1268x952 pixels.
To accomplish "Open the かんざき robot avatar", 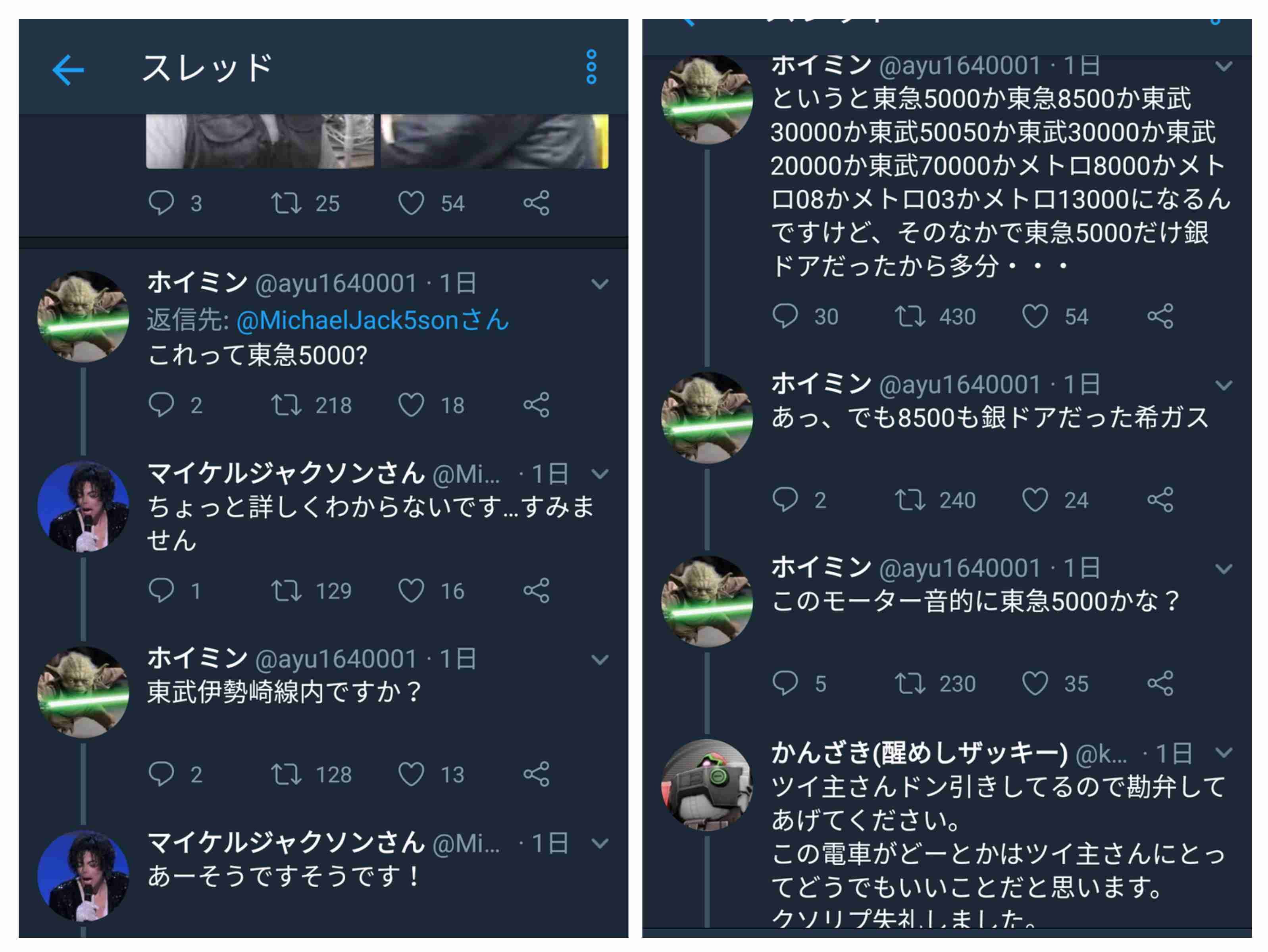I will [707, 785].
